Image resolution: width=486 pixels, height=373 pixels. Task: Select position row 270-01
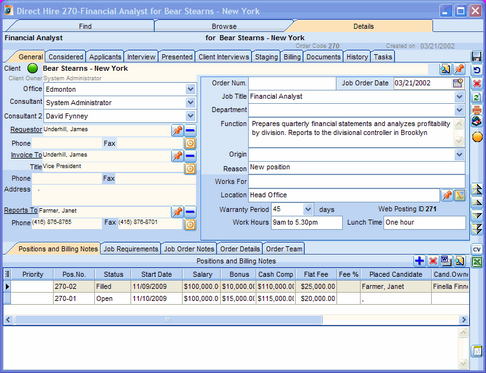click(237, 299)
